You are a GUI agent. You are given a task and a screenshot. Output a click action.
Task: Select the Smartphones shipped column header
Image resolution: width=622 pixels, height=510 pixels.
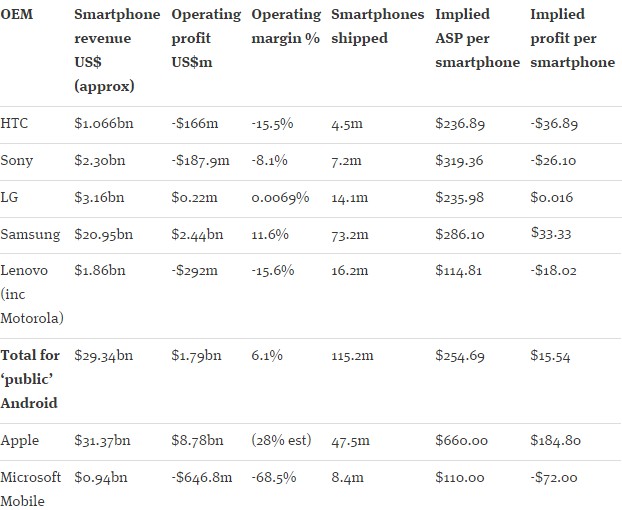[x=378, y=27]
